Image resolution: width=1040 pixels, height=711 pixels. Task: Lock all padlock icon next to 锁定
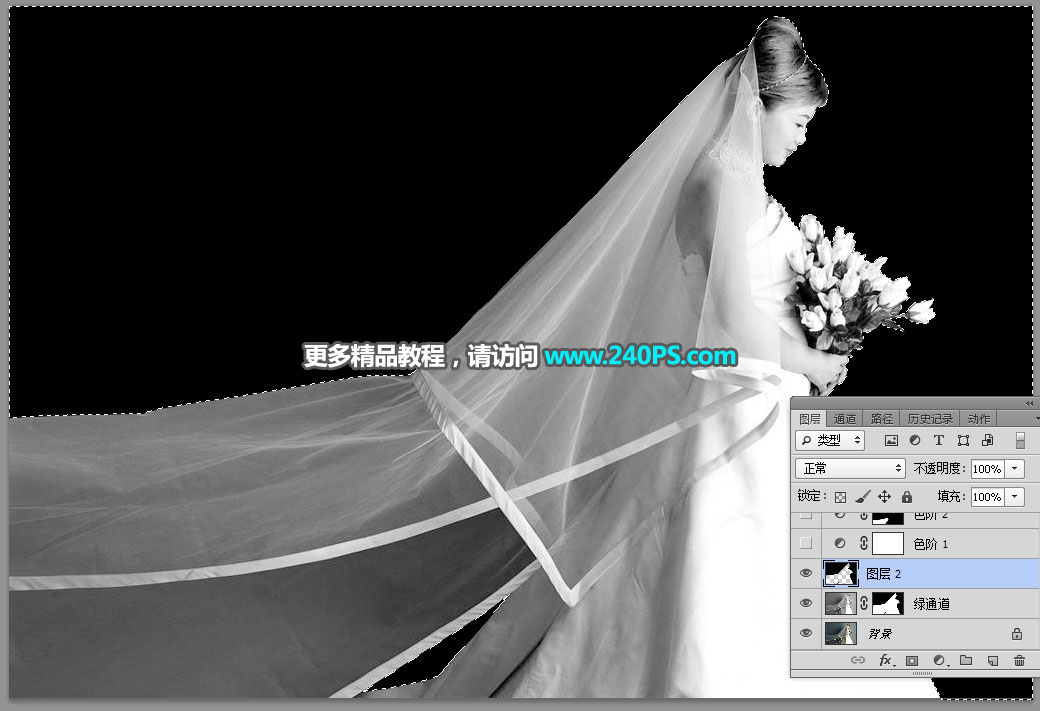907,497
